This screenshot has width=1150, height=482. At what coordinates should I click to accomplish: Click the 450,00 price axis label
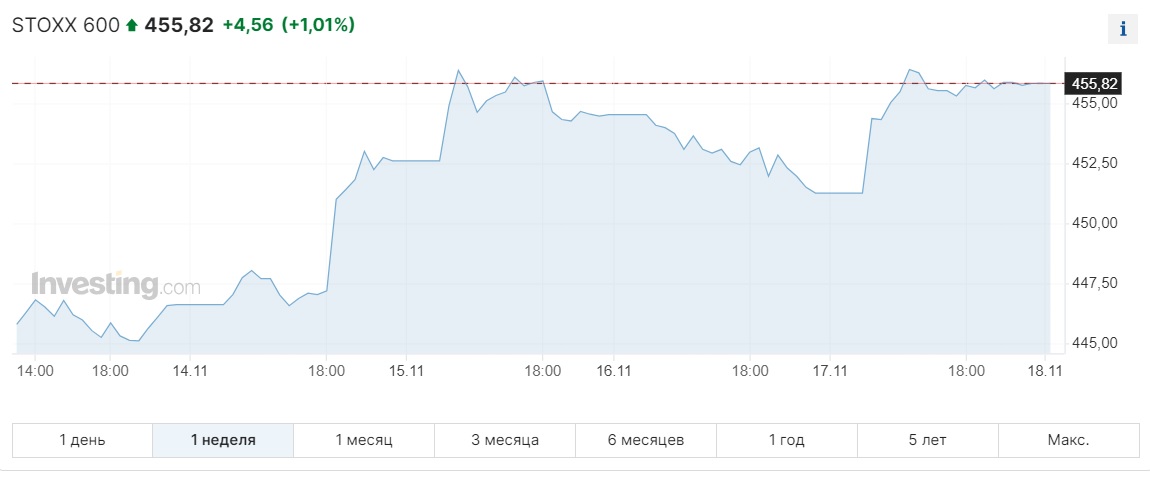(1093, 223)
